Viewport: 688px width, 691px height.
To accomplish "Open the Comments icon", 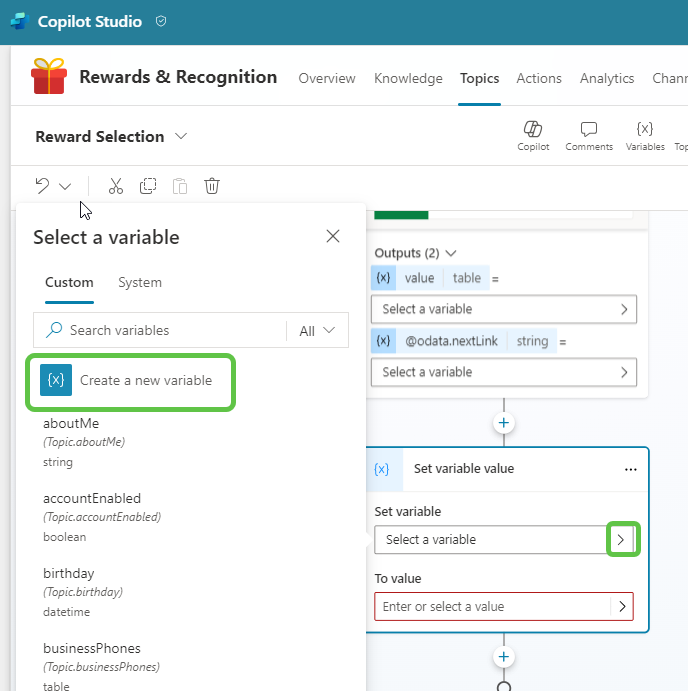I will tap(589, 135).
